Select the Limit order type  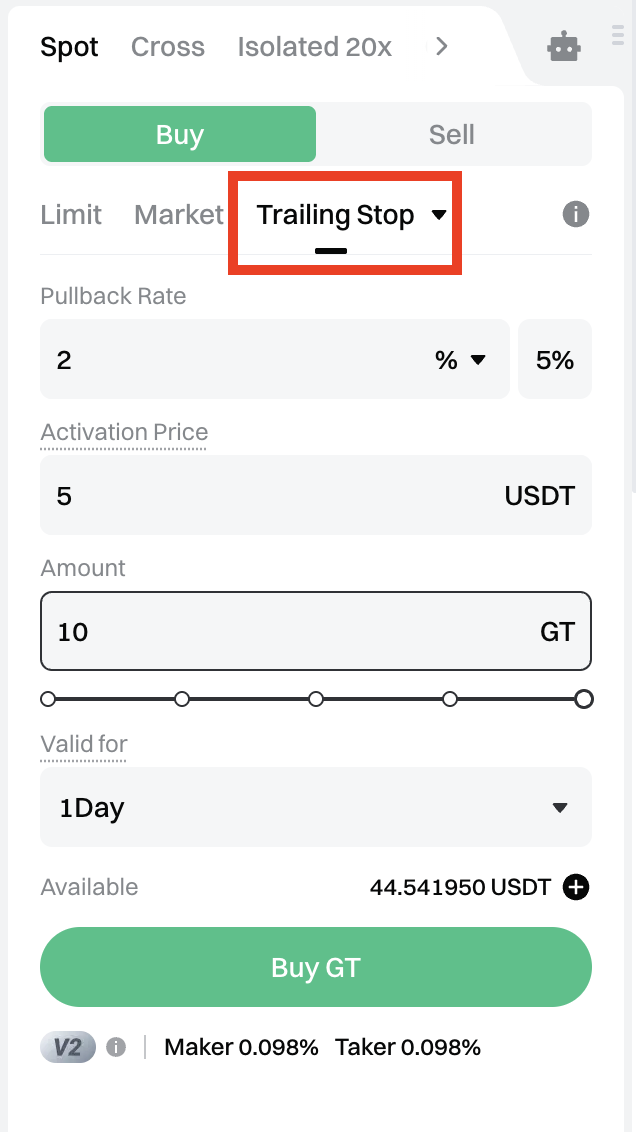tap(71, 215)
